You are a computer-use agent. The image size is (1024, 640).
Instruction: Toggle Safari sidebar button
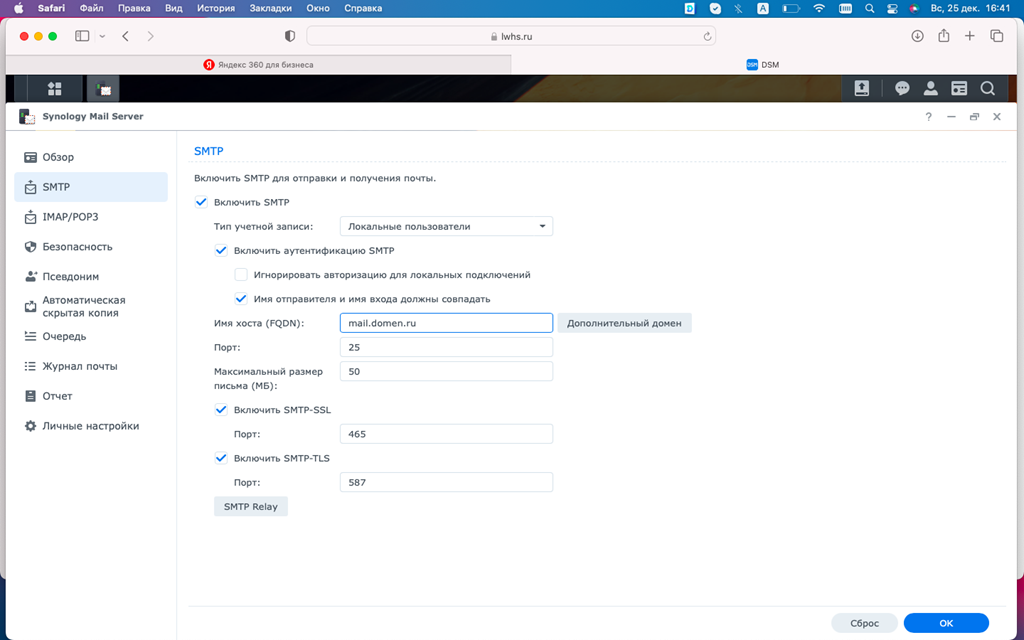pyautogui.click(x=82, y=37)
